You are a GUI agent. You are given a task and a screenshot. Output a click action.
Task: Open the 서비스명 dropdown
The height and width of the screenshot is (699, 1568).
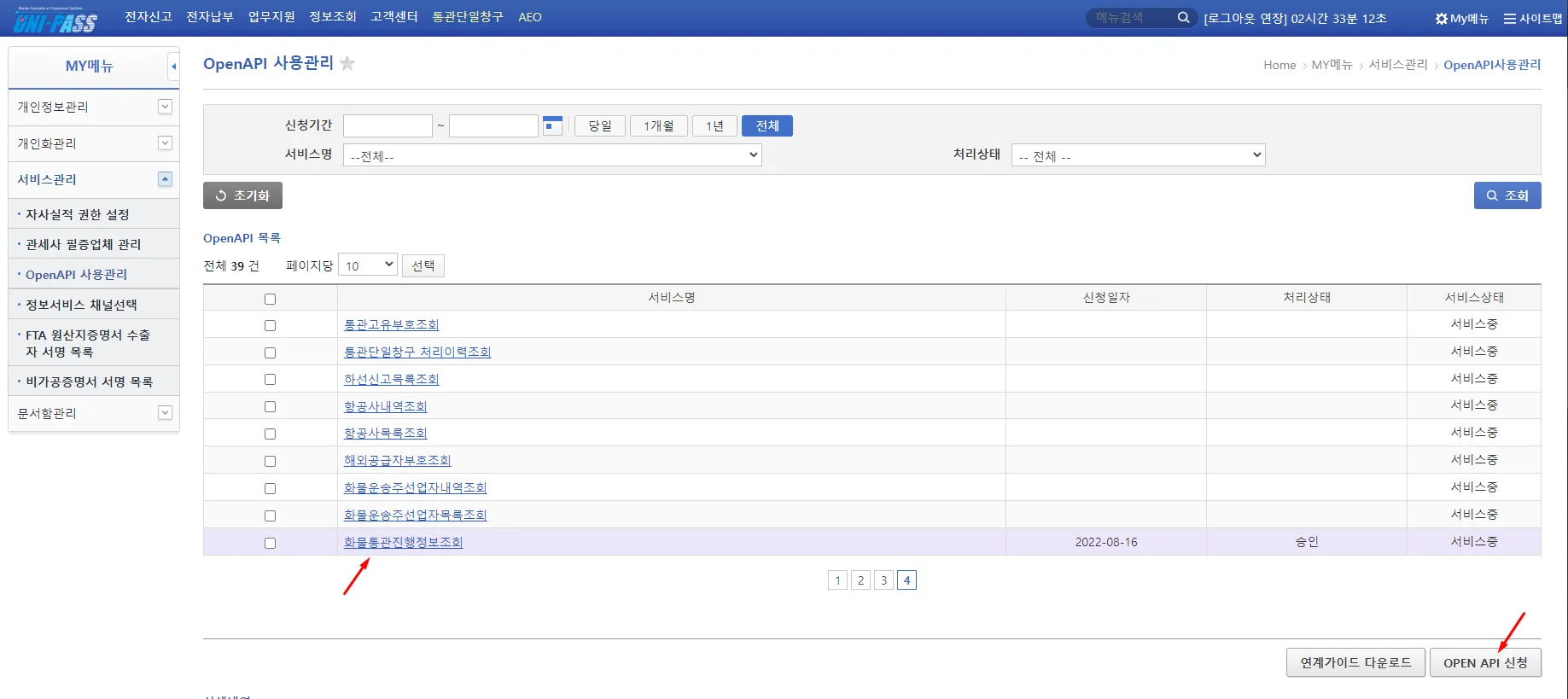pyautogui.click(x=552, y=155)
